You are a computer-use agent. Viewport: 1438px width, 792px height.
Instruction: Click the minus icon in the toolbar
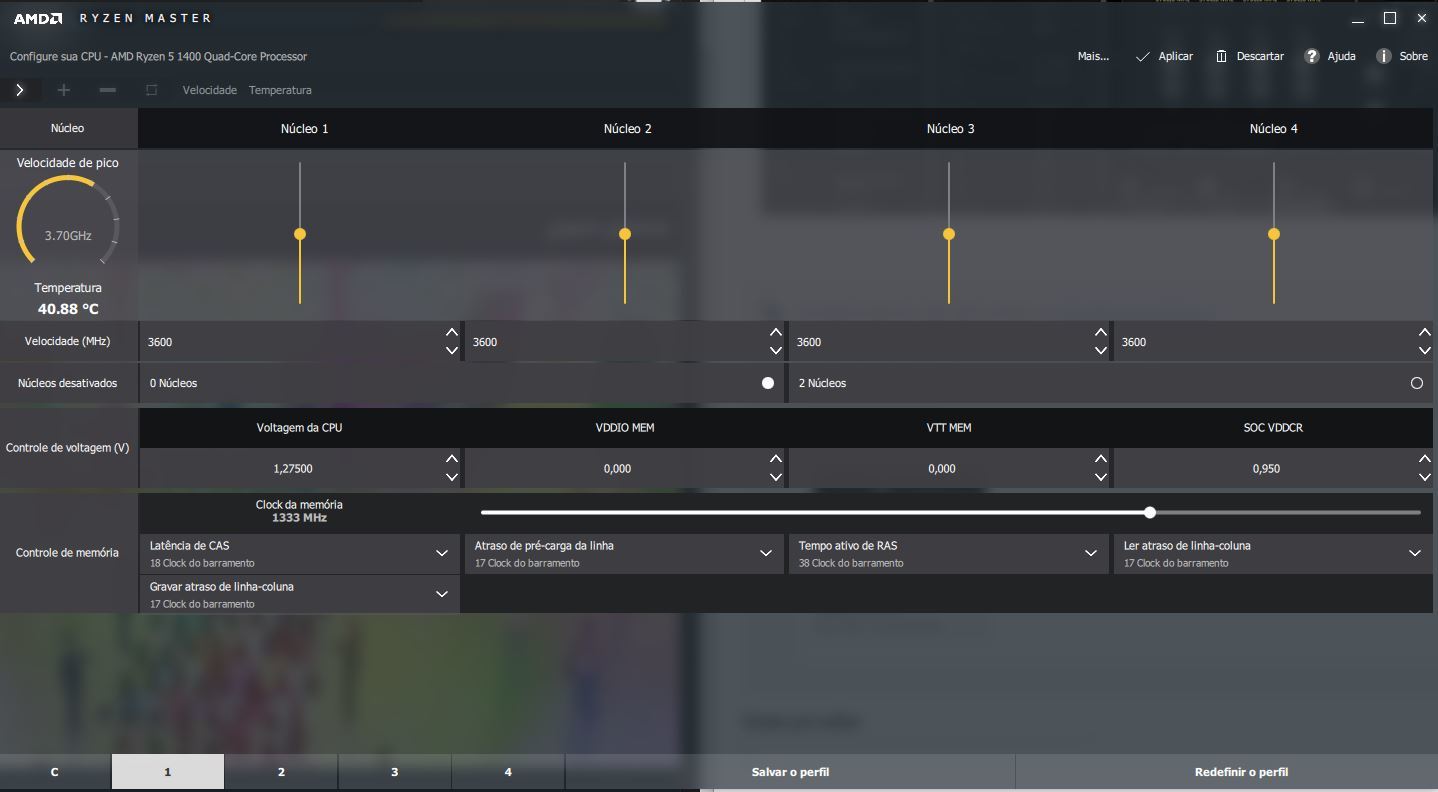(x=108, y=90)
